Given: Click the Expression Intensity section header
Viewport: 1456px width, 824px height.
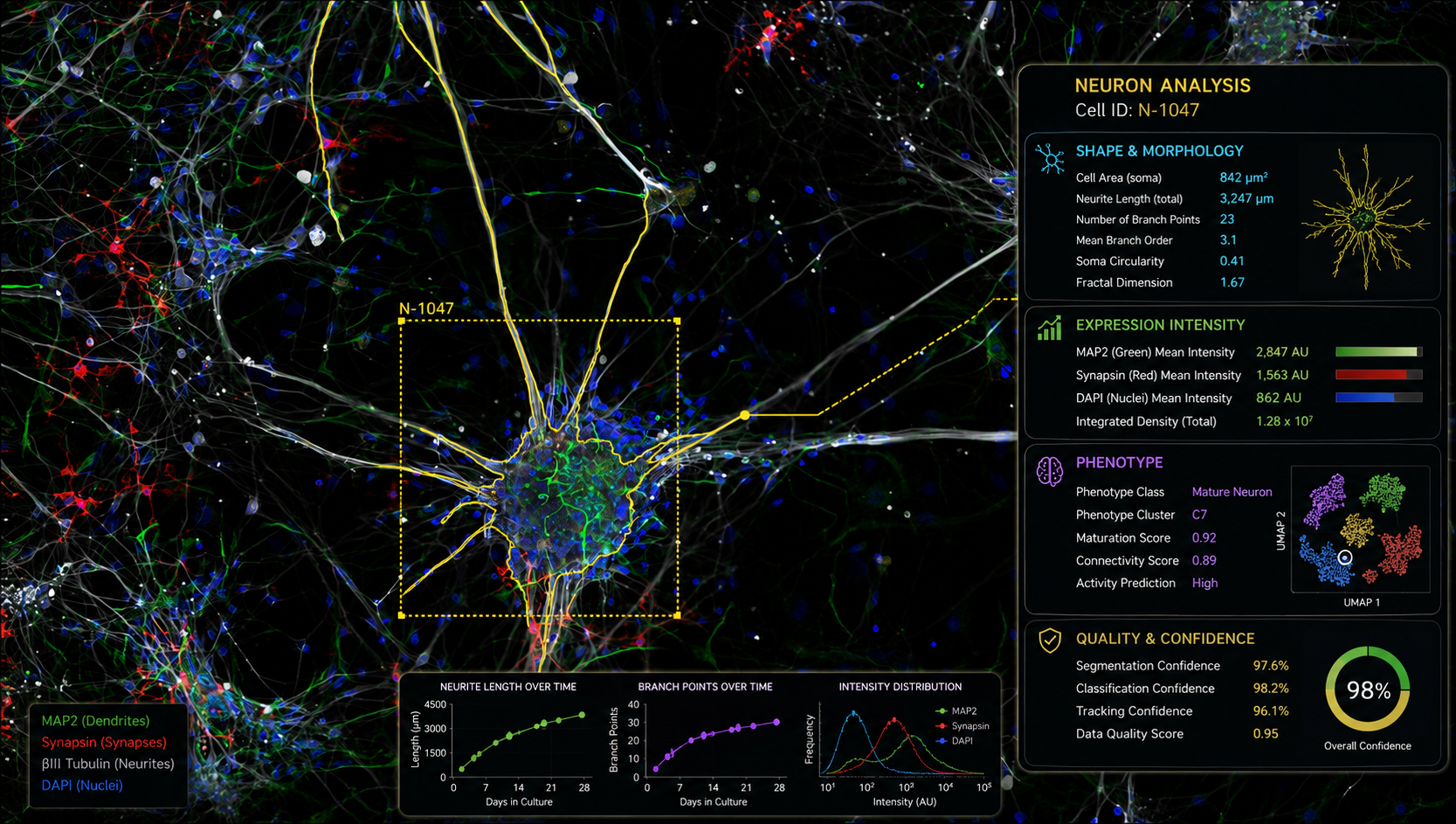Looking at the screenshot, I should (x=1160, y=325).
